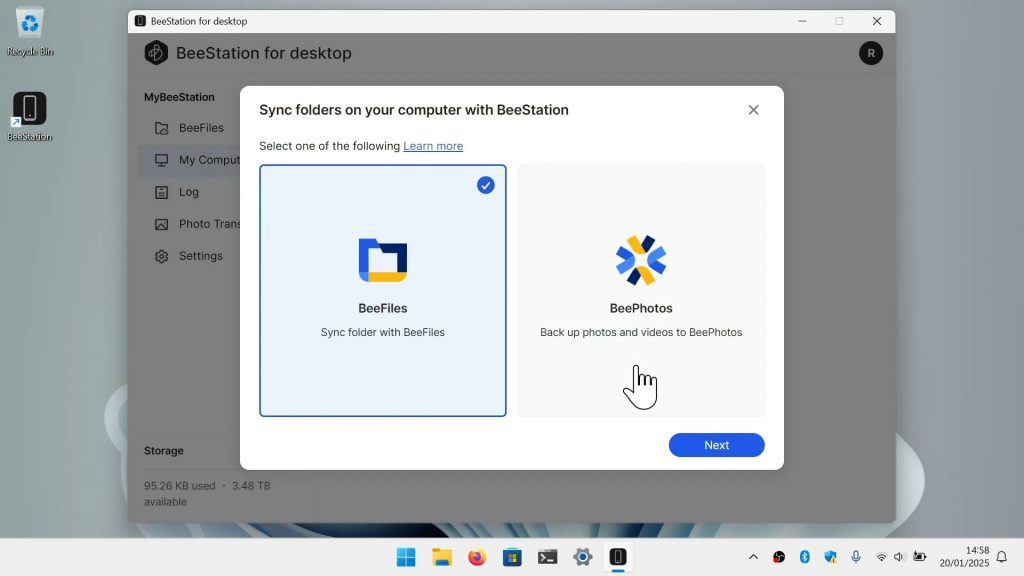
Task: Open Windows Settings from the taskbar
Action: click(x=583, y=557)
